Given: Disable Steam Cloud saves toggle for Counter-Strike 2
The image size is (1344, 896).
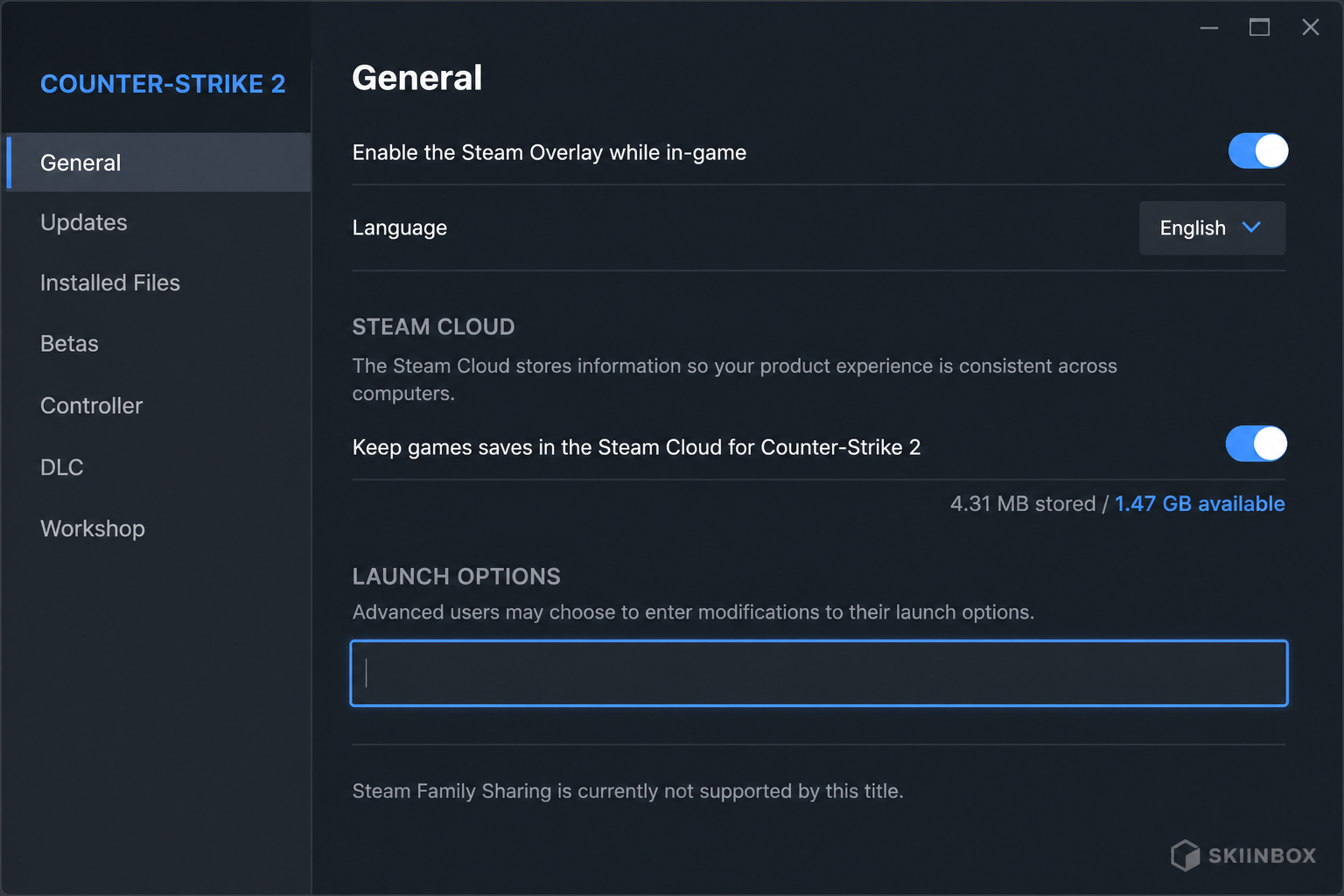Looking at the screenshot, I should coord(1256,444).
